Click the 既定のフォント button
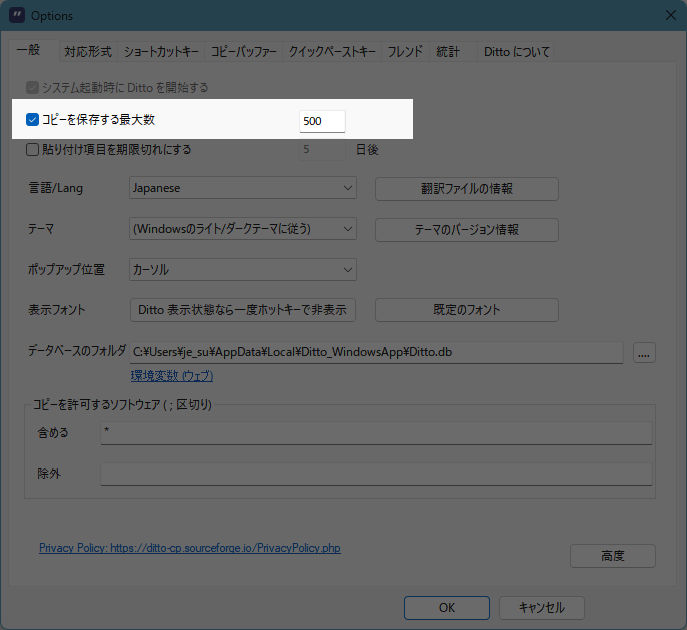The width and height of the screenshot is (687, 630). point(467,310)
